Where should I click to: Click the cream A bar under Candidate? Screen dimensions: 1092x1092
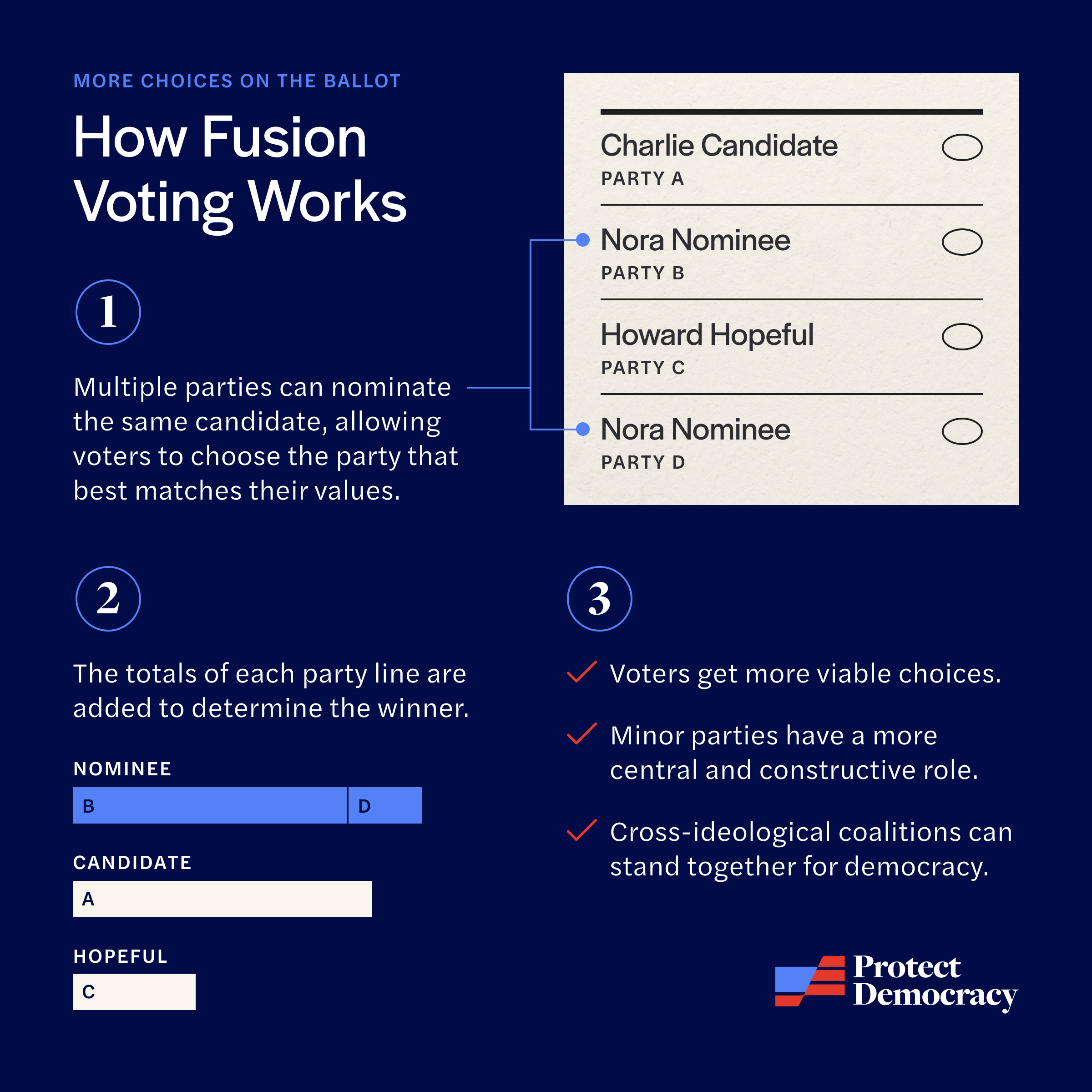[222, 899]
